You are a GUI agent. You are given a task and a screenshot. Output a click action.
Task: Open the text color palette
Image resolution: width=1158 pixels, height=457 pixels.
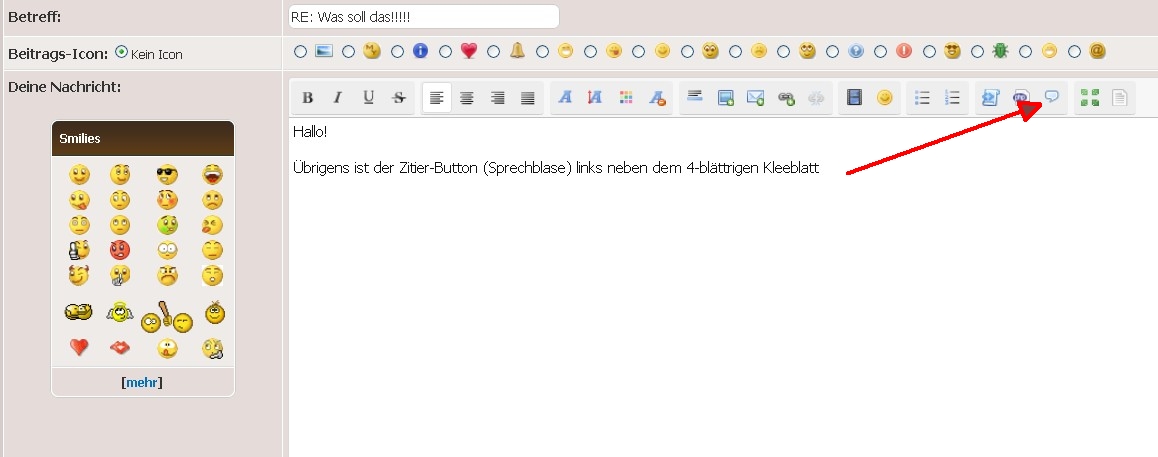(626, 98)
